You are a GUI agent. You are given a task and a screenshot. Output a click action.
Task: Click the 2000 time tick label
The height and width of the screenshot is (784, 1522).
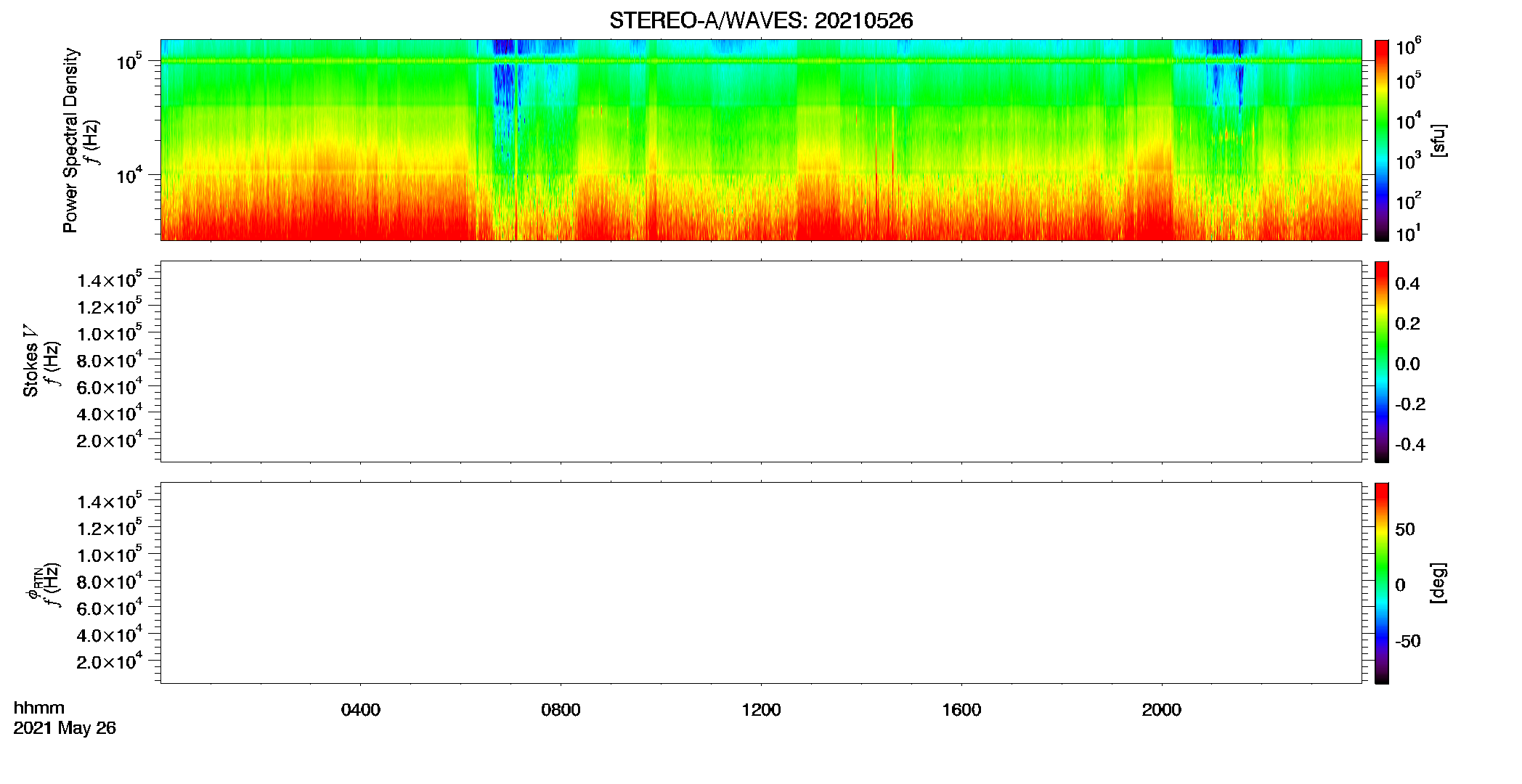pos(1162,710)
